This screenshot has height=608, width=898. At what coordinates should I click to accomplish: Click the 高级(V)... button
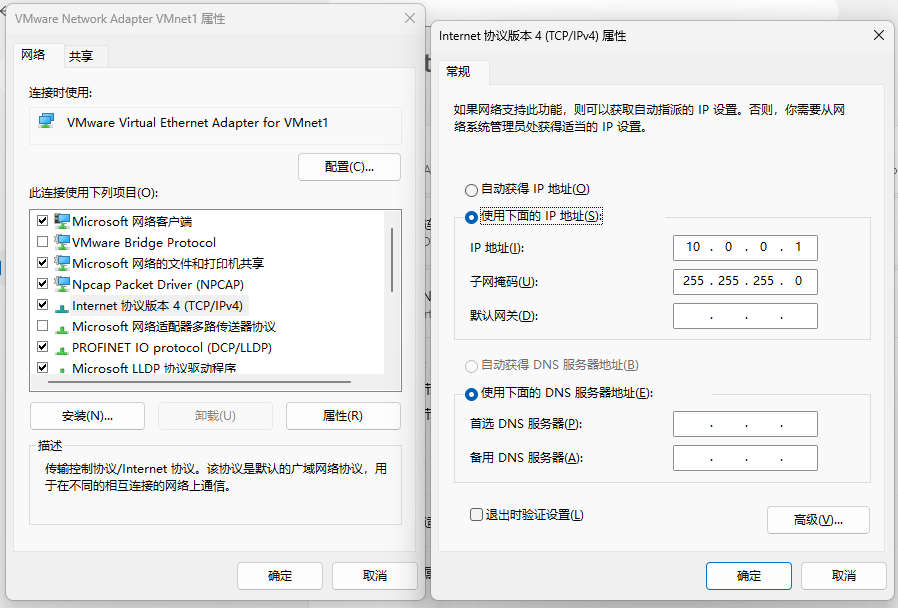818,520
